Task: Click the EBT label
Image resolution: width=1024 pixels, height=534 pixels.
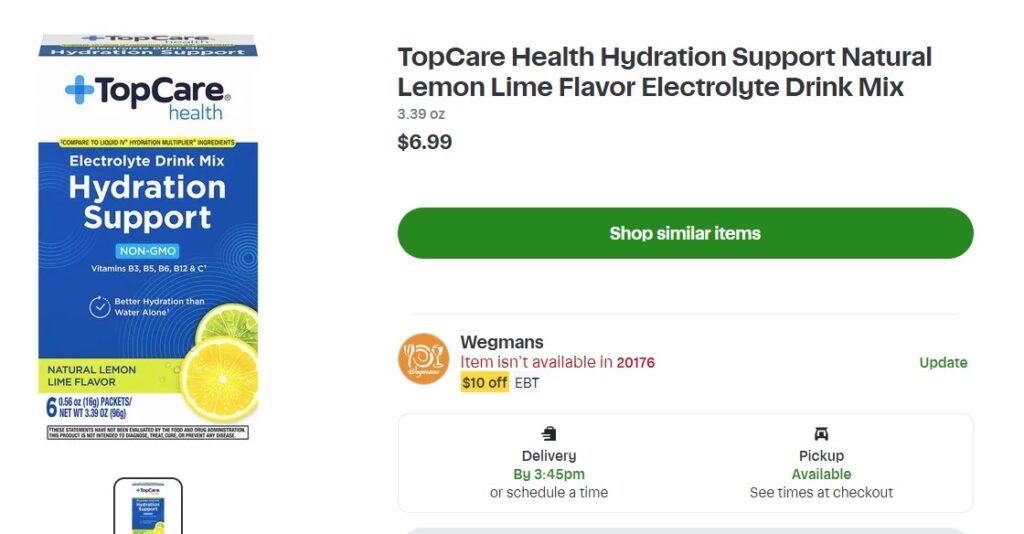Action: point(527,383)
